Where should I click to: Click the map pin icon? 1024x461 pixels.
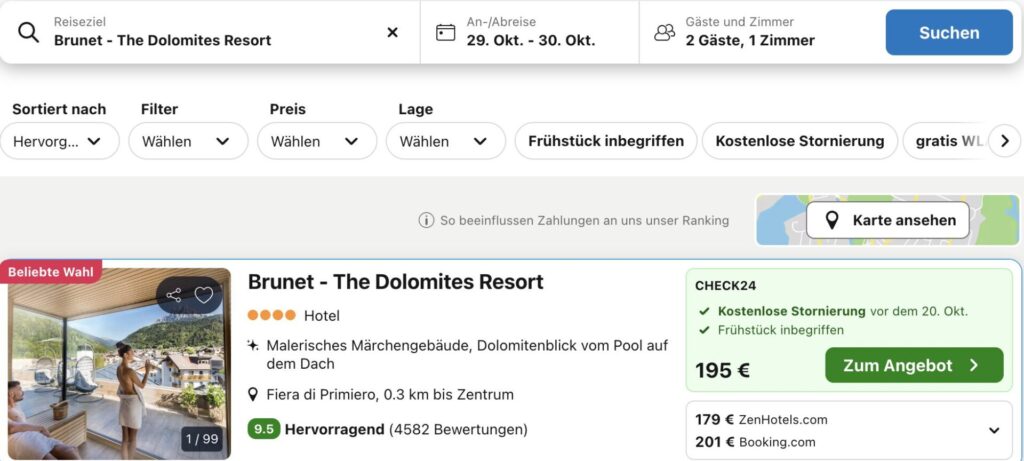[x=831, y=220]
